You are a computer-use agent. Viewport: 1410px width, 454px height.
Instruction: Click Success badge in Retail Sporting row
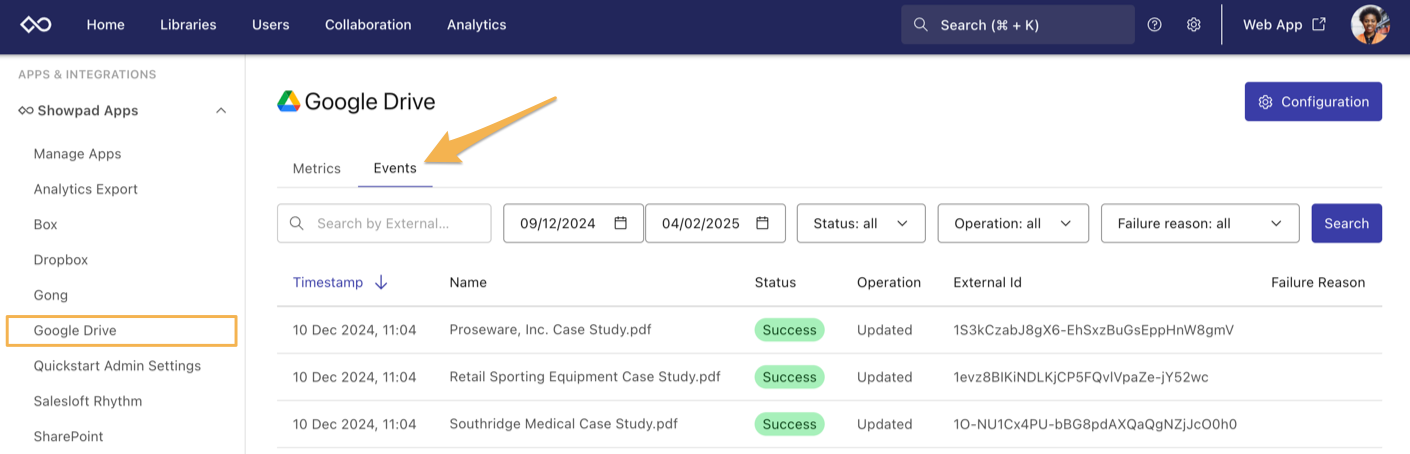(789, 377)
